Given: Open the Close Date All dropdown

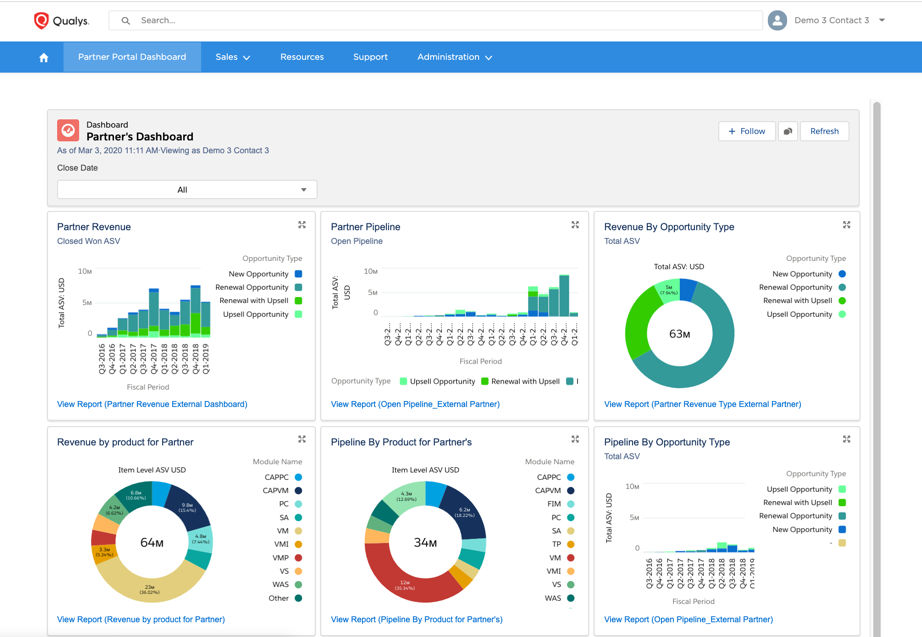Looking at the screenshot, I should coord(187,189).
